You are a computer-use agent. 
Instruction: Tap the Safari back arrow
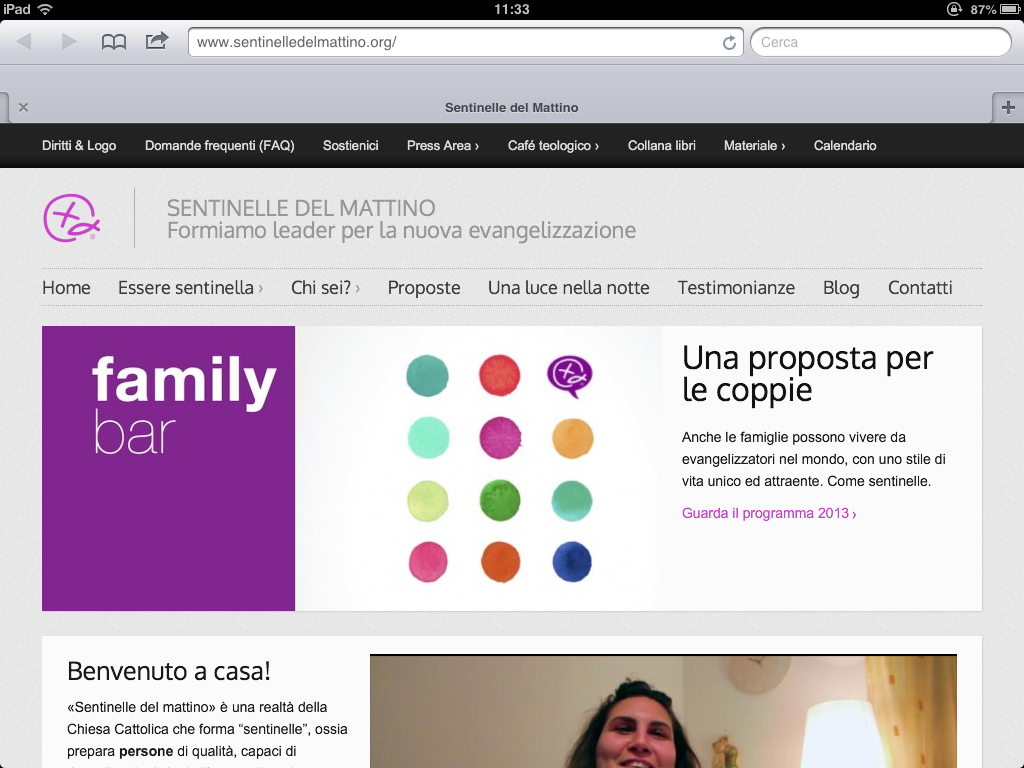(24, 42)
